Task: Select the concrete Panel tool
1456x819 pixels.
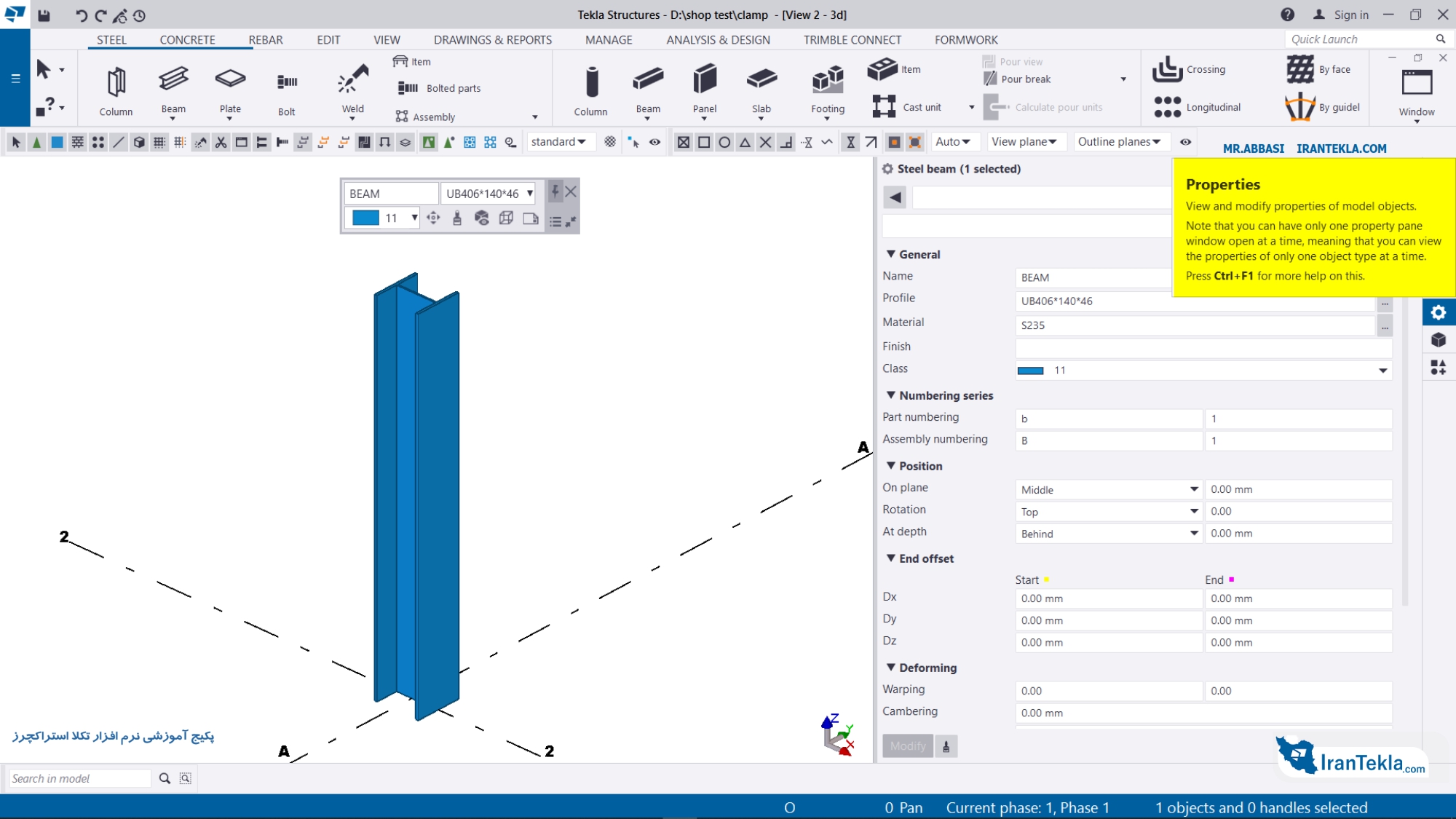Action: click(x=705, y=90)
